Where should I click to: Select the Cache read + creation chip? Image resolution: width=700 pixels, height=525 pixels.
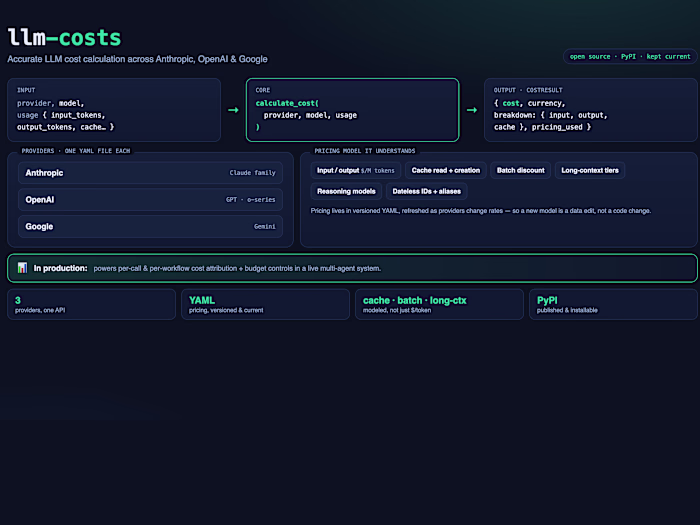pyautogui.click(x=446, y=171)
